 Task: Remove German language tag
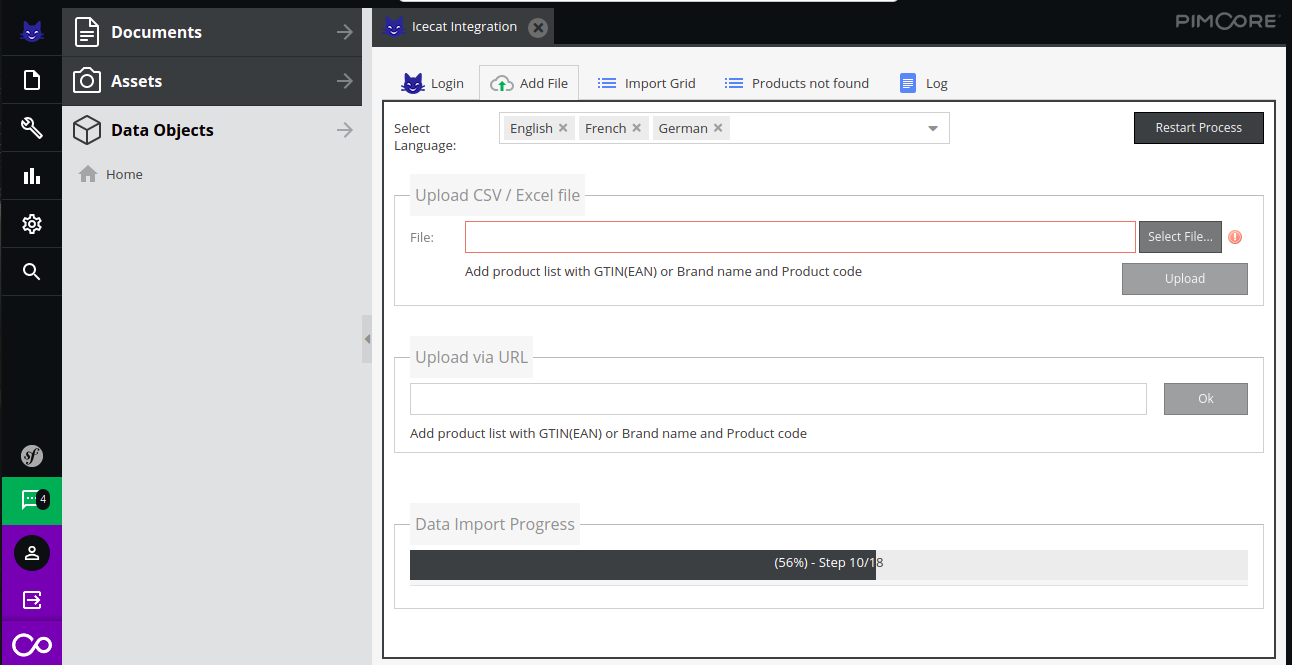pos(718,128)
